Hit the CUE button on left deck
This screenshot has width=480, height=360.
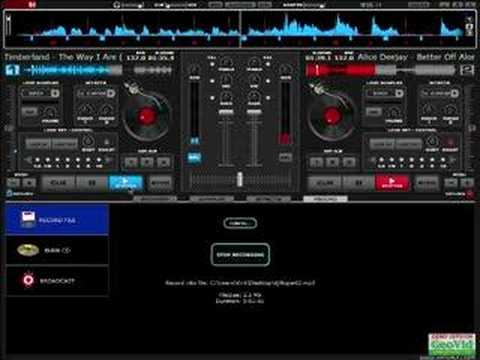coord(58,183)
